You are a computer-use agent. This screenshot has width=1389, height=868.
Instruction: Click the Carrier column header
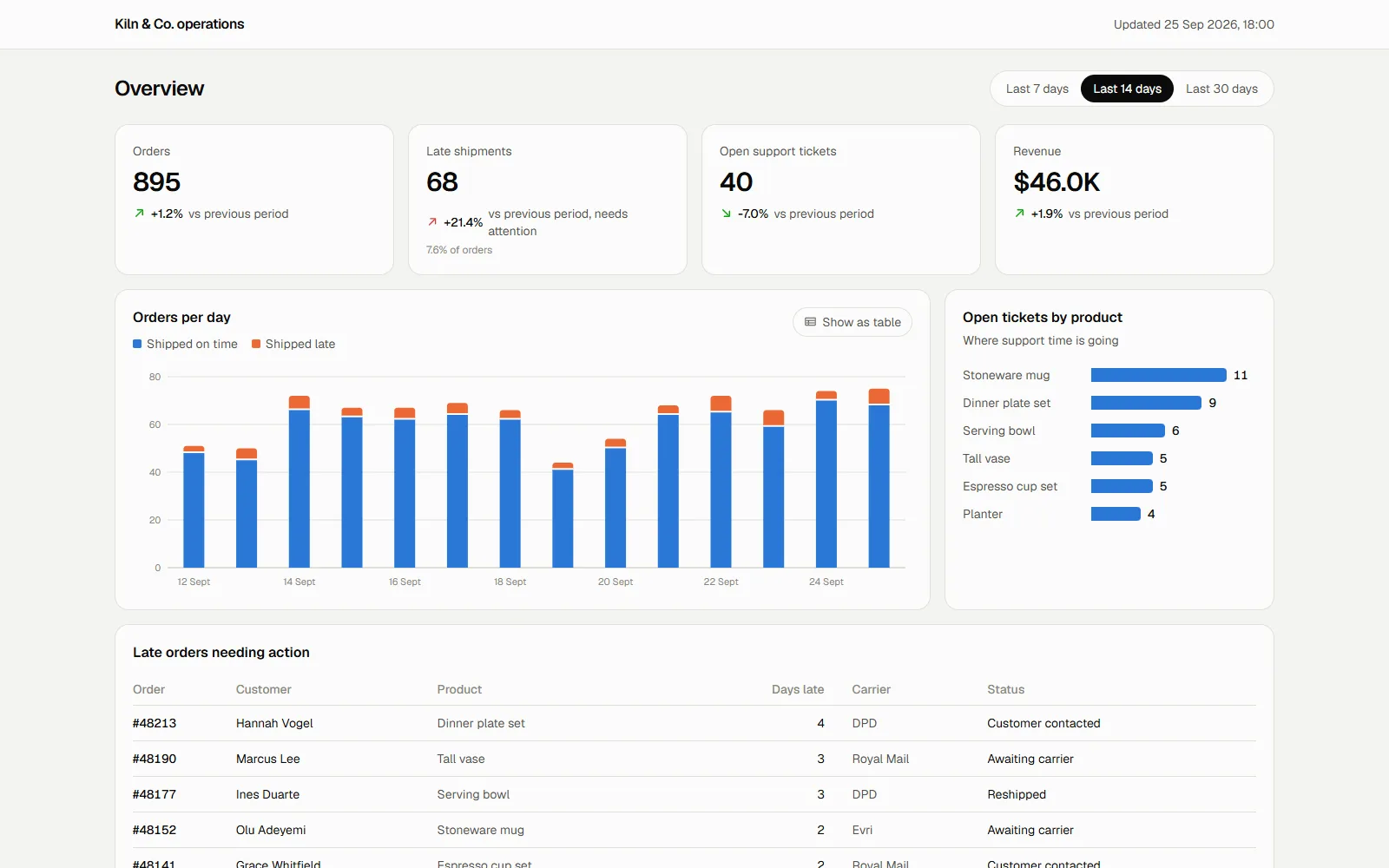click(x=871, y=689)
